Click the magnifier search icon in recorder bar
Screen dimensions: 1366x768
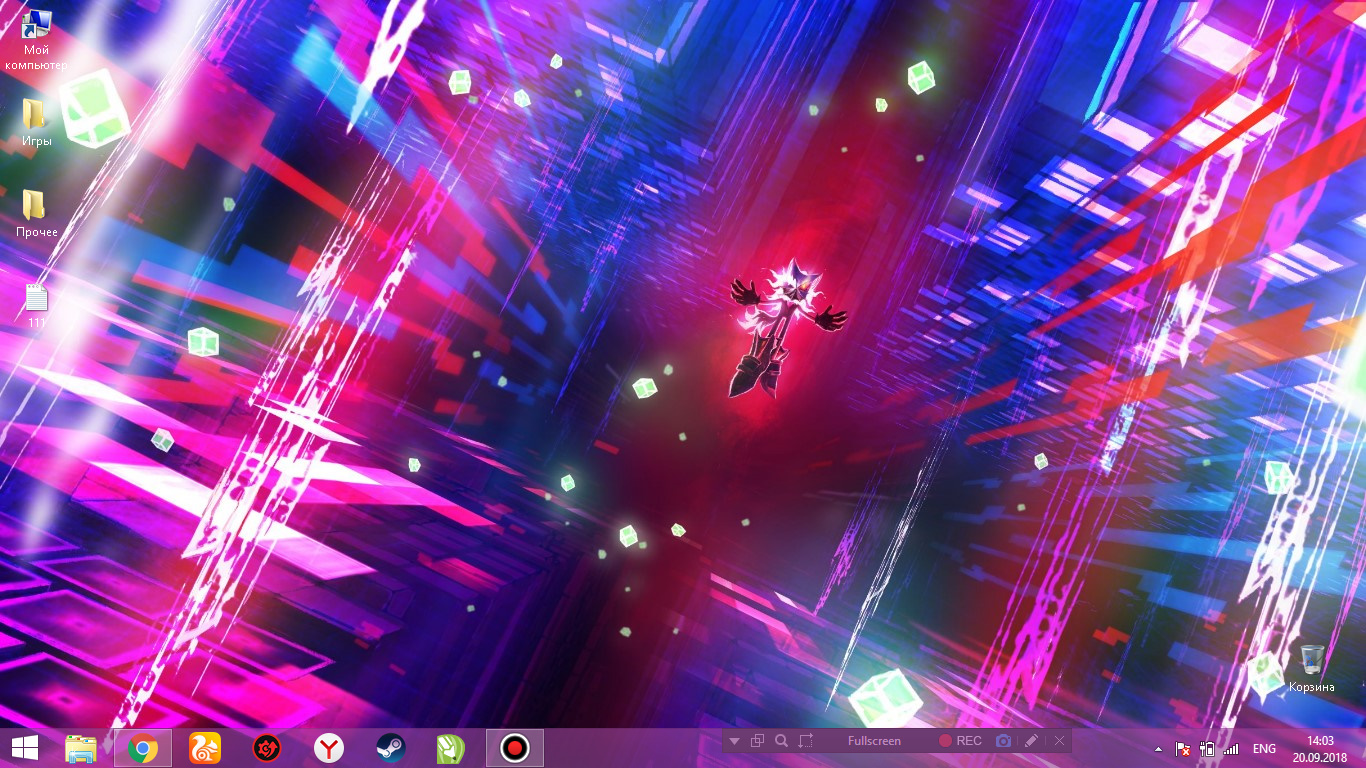781,741
